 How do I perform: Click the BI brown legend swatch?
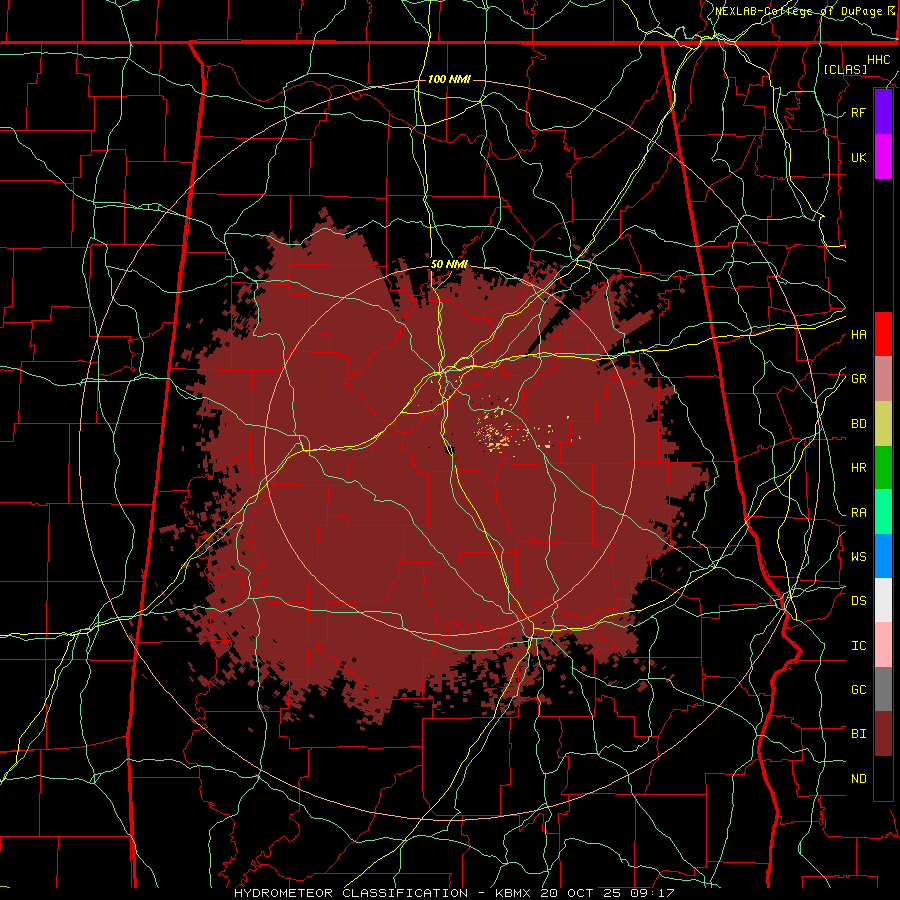(883, 734)
